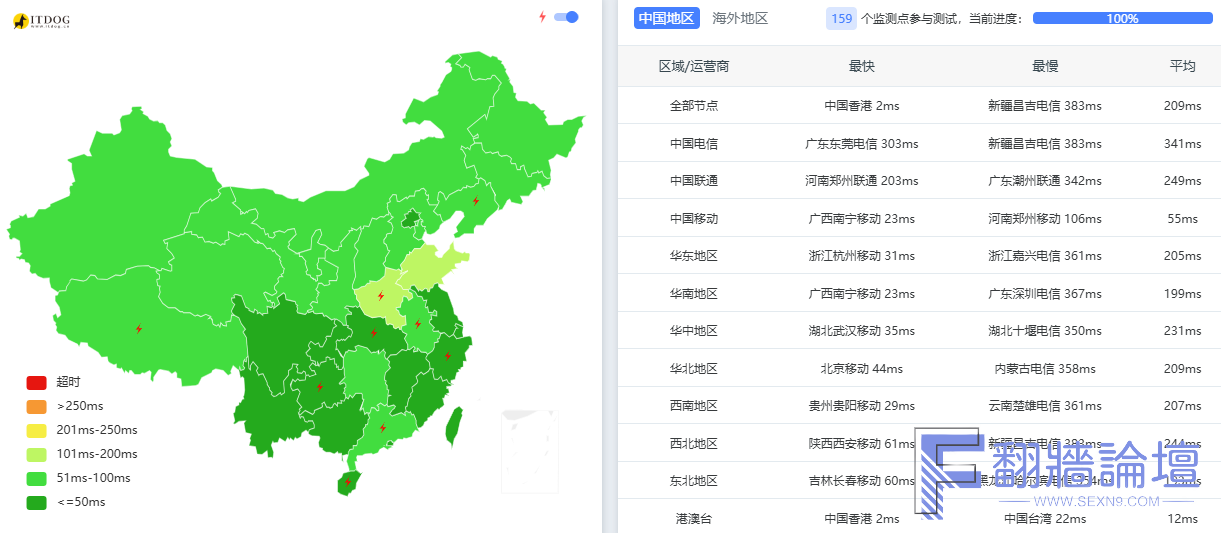Screen dimensions: 1221x533
Task: Click the 100% progress bar
Action: (1122, 18)
